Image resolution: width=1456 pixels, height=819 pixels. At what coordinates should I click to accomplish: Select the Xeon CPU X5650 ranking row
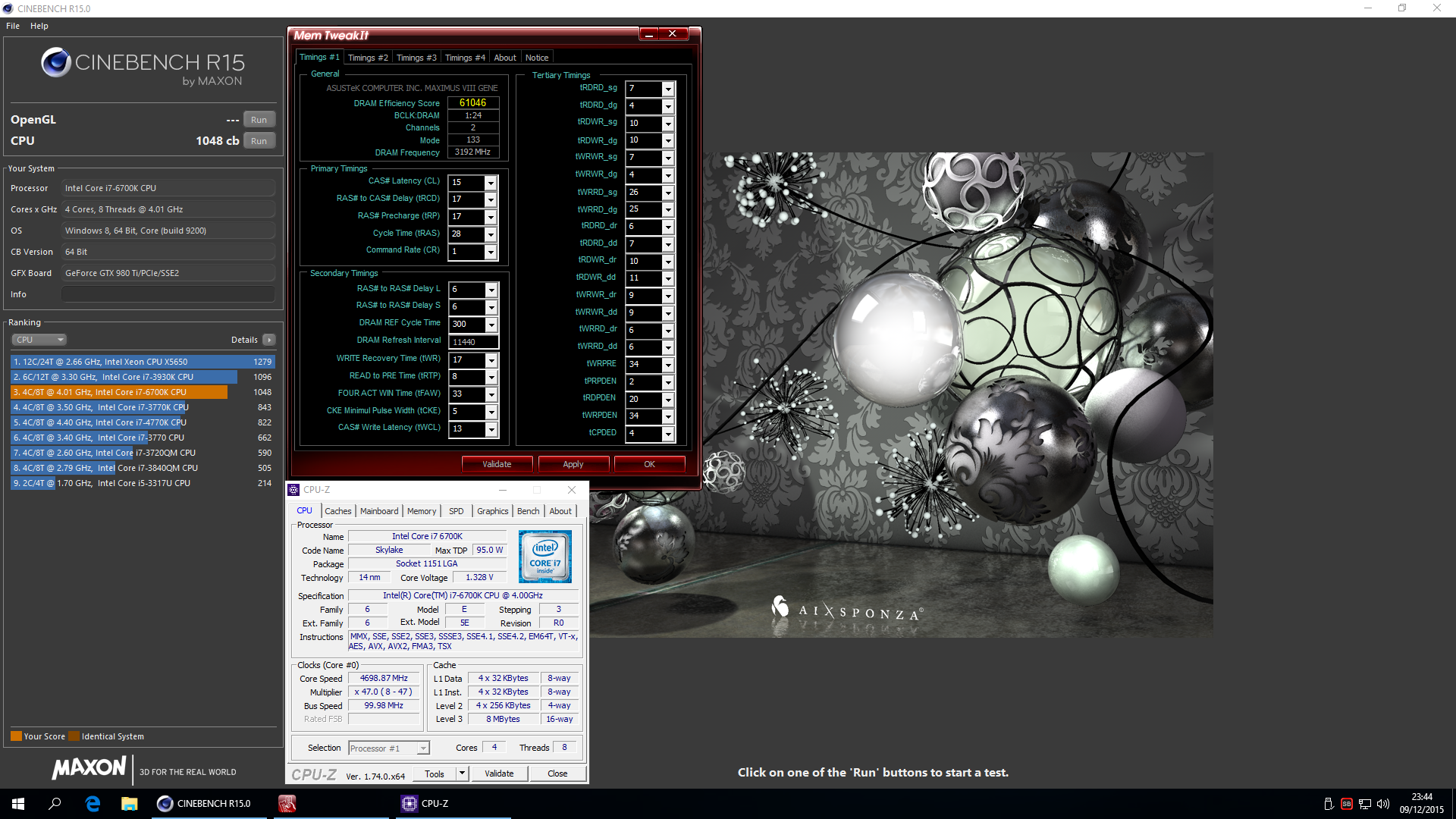coord(143,362)
